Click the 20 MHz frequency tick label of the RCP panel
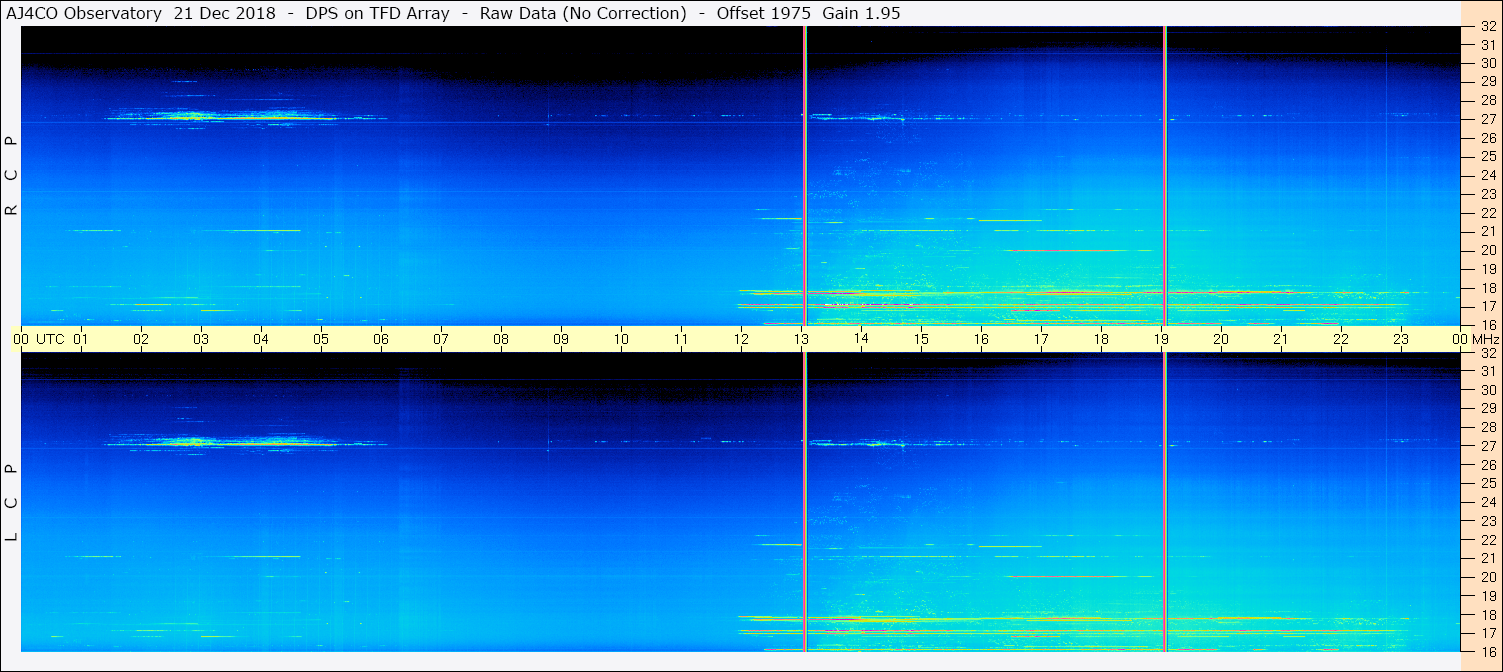 1488,250
